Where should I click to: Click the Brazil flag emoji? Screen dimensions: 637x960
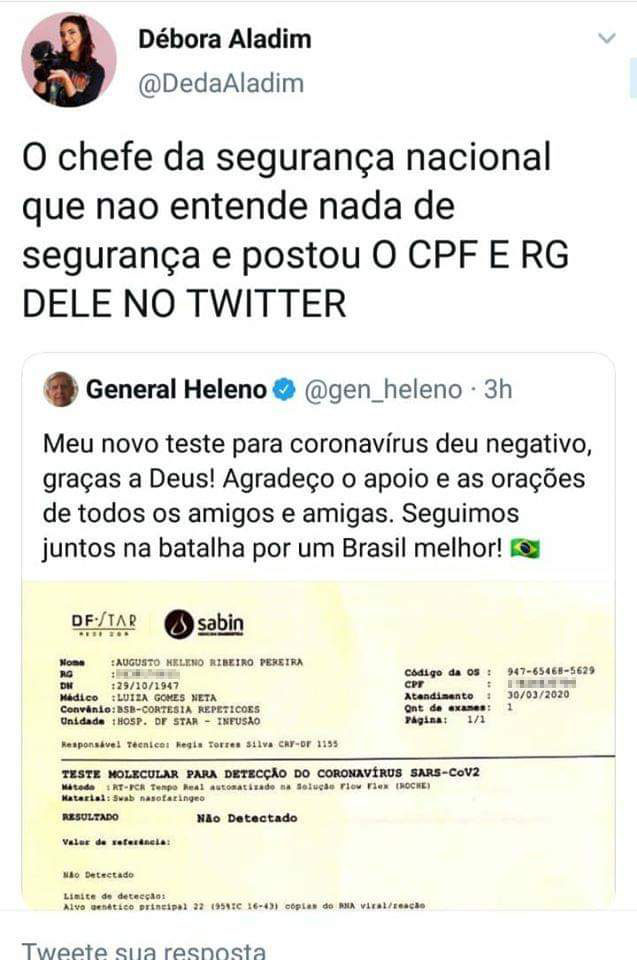[526, 548]
